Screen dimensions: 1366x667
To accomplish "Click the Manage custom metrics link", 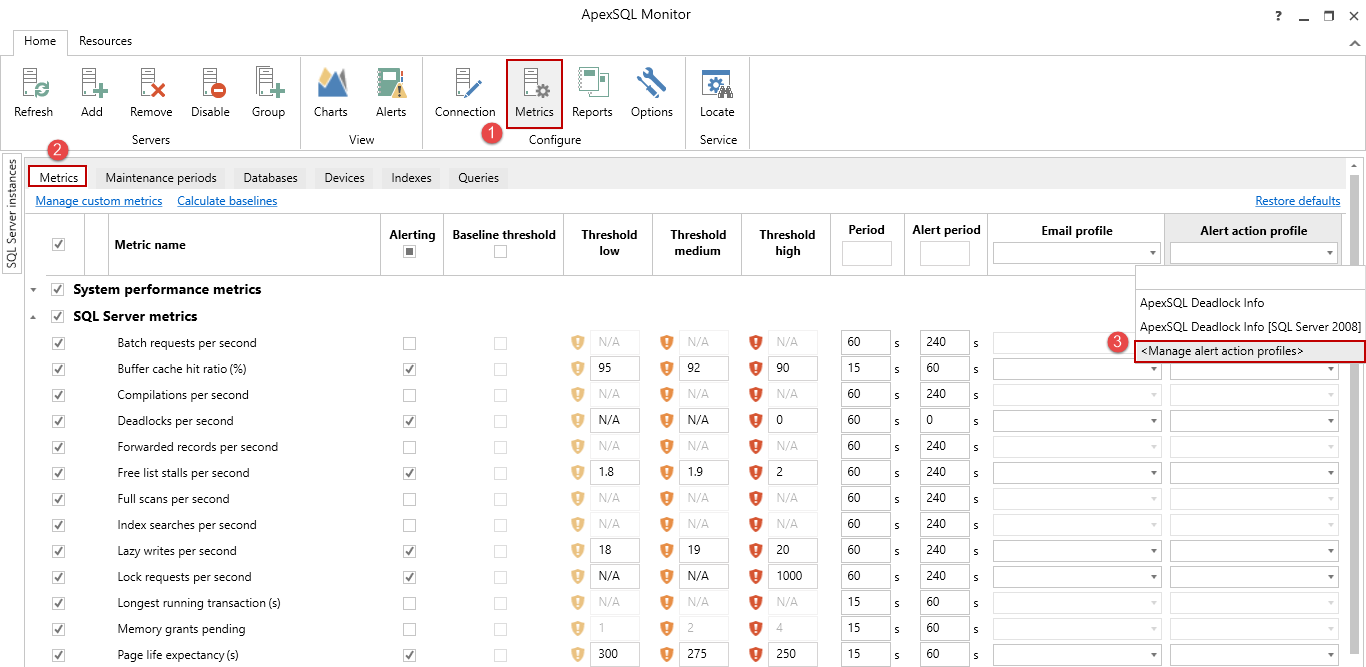I will pyautogui.click(x=99, y=201).
